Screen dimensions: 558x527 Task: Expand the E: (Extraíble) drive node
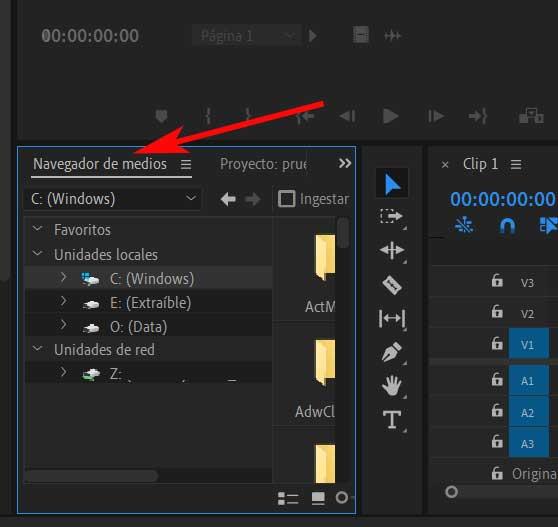point(63,301)
